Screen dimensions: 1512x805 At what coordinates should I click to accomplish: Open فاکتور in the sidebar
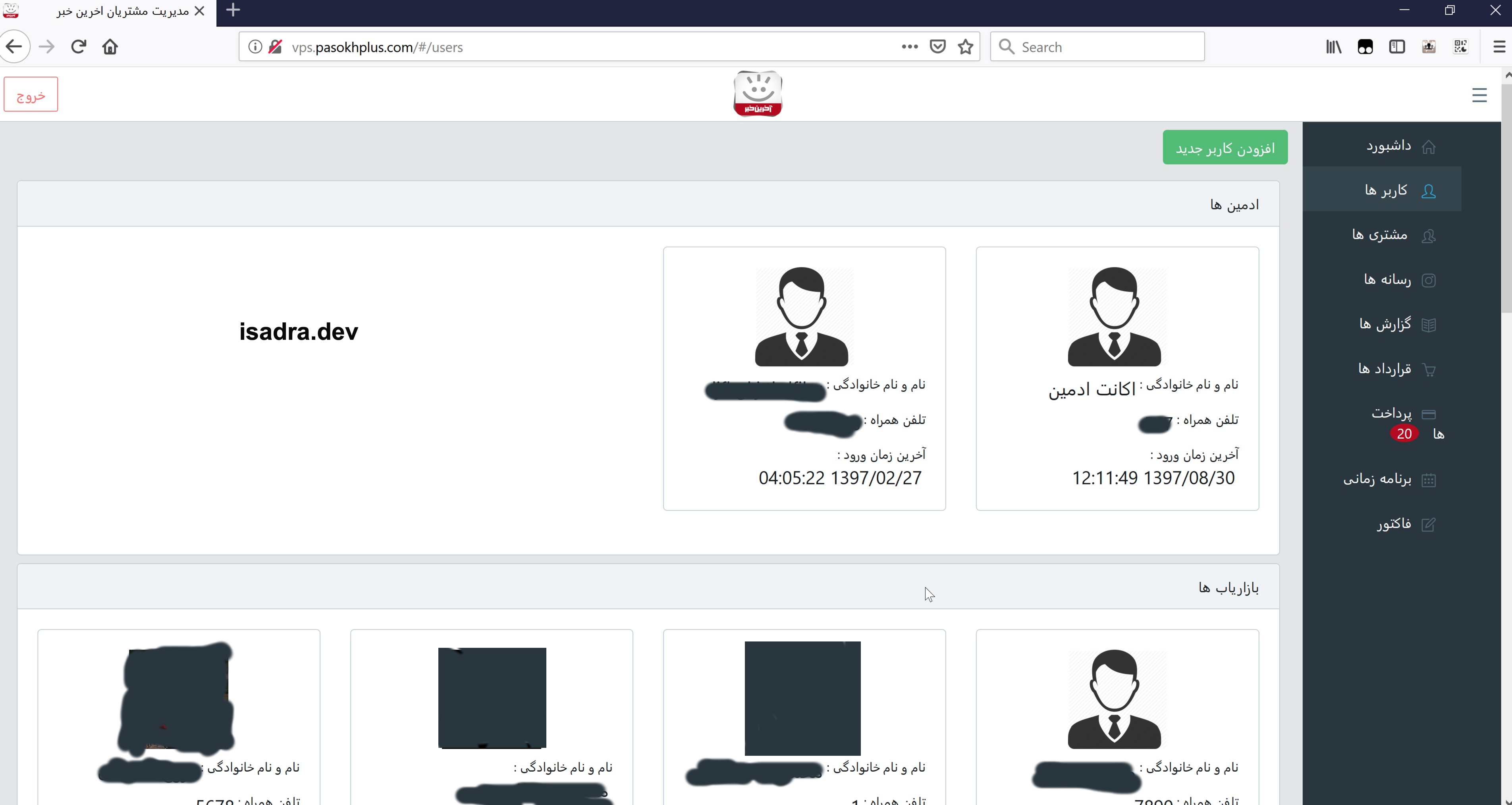(x=1382, y=523)
